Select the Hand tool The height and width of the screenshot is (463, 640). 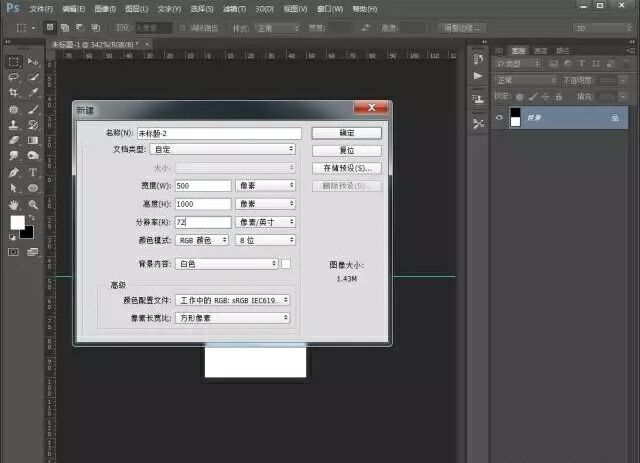click(14, 204)
